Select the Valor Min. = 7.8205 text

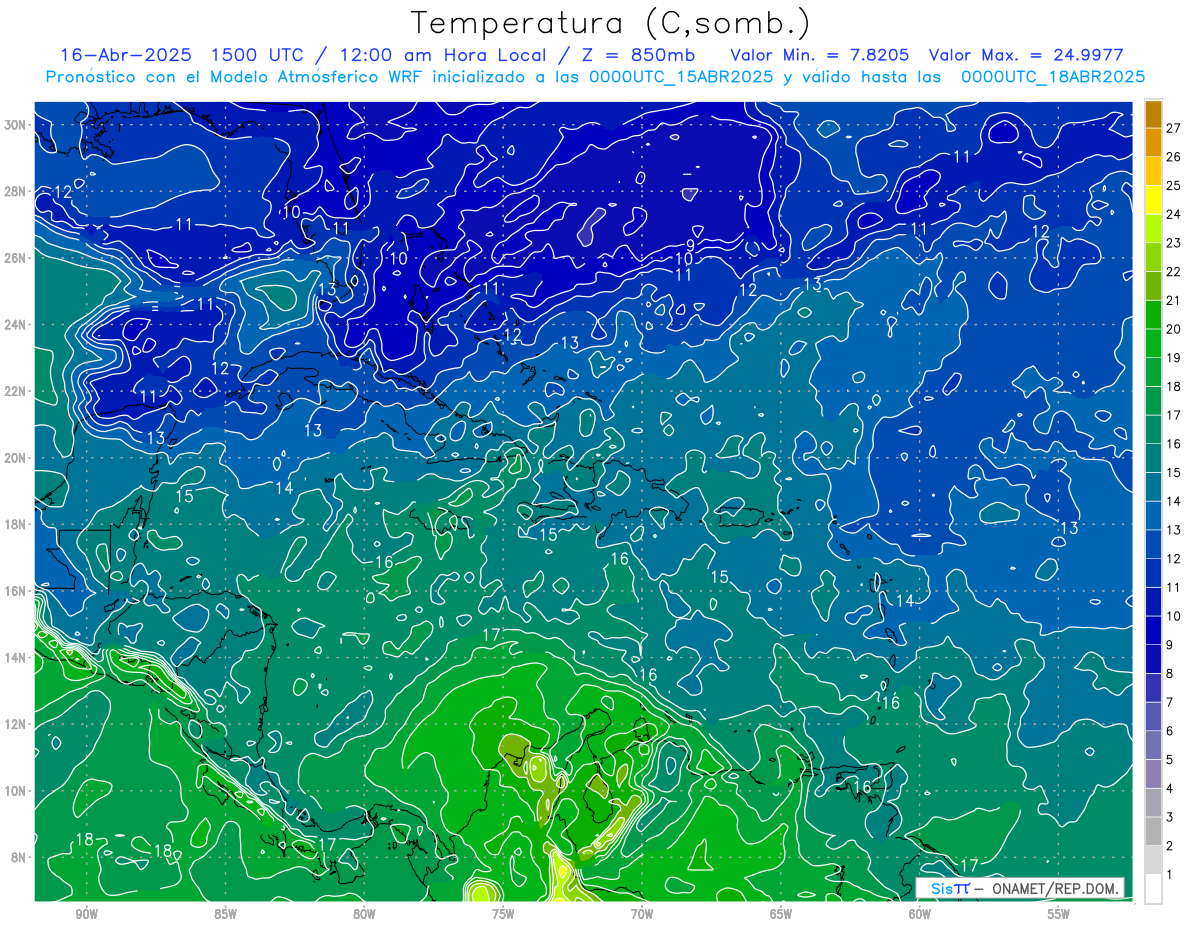point(819,55)
